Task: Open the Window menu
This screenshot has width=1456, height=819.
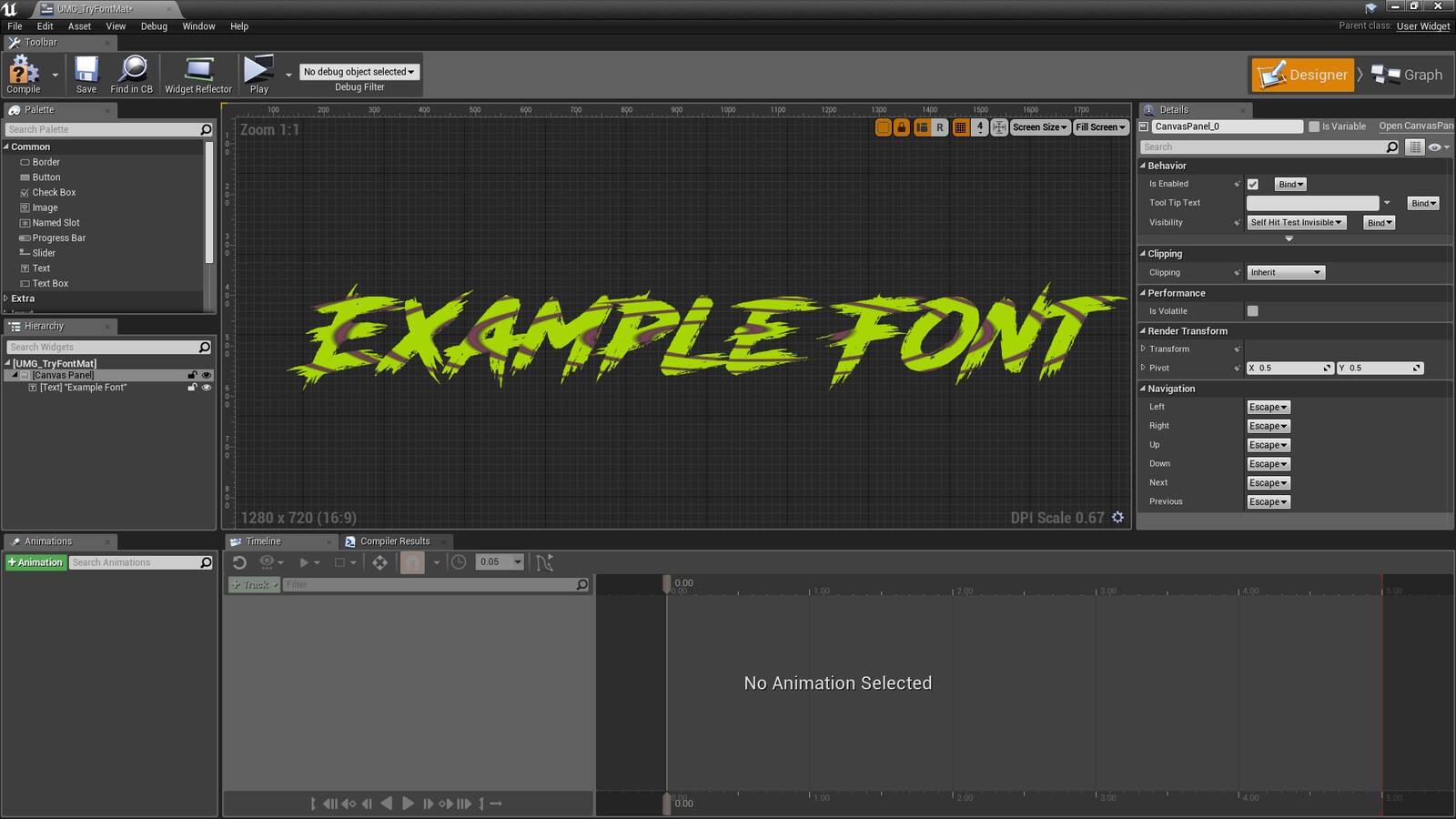Action: pyautogui.click(x=198, y=26)
